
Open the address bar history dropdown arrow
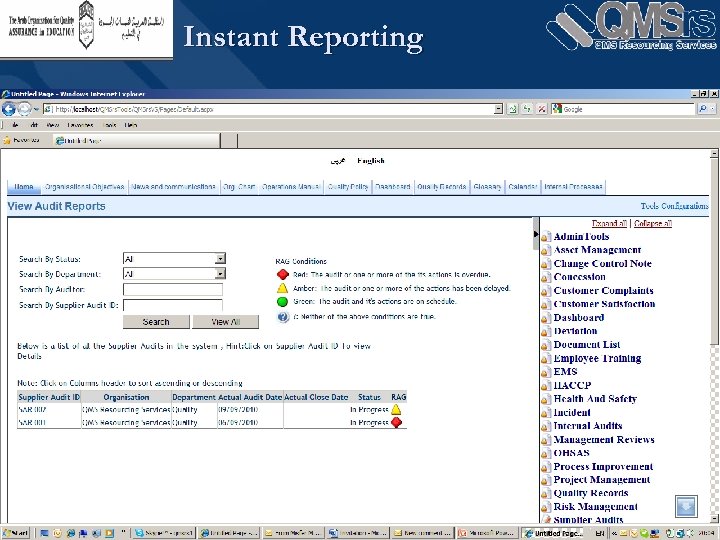499,109
